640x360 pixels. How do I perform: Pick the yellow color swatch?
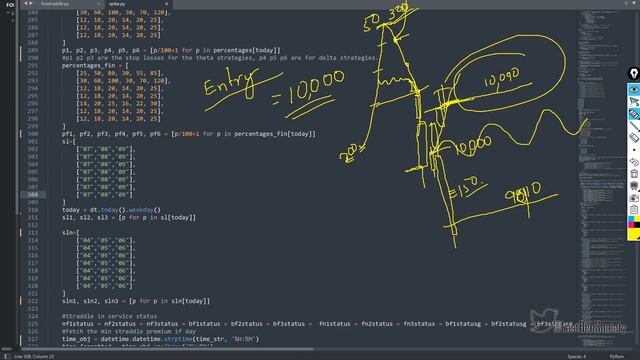(x=633, y=234)
